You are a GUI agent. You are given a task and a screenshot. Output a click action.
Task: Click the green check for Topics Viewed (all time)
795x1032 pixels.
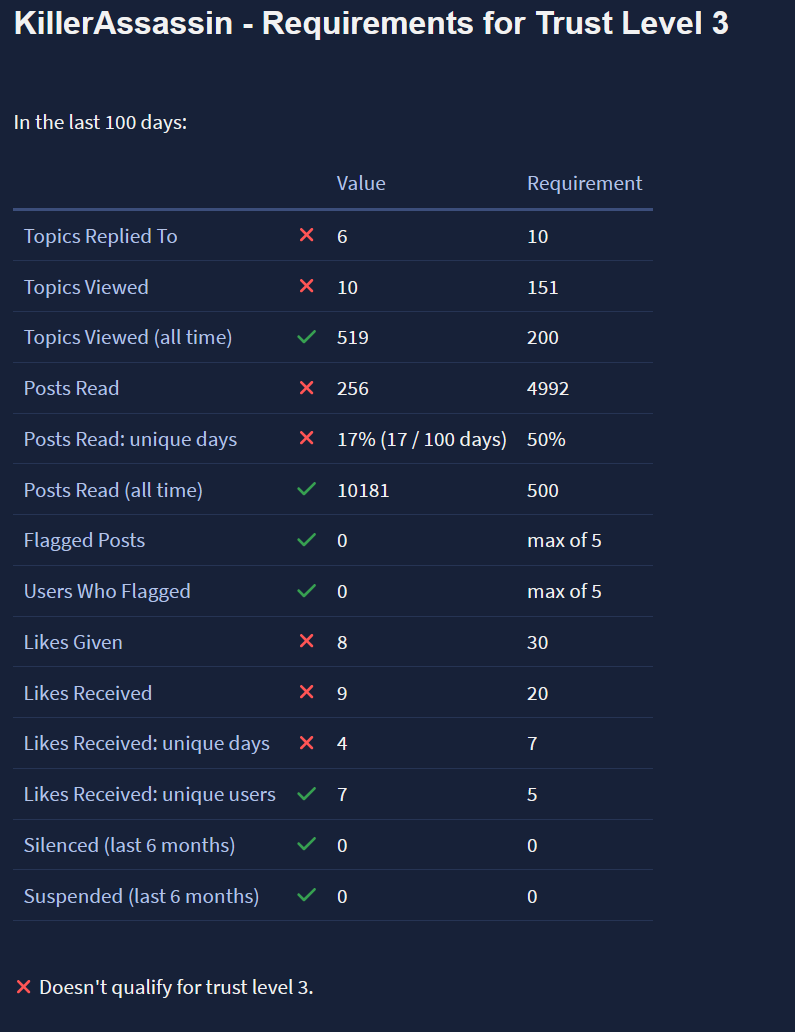(307, 338)
